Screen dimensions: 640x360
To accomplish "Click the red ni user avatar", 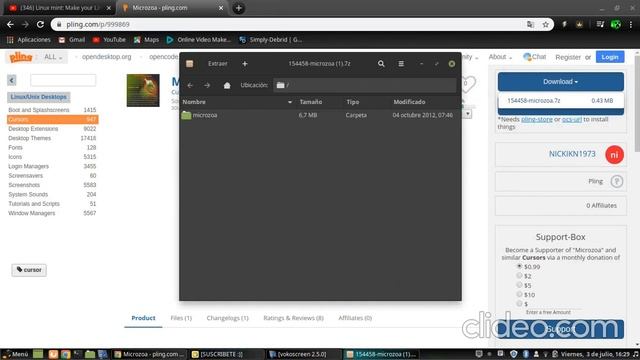I will point(614,155).
